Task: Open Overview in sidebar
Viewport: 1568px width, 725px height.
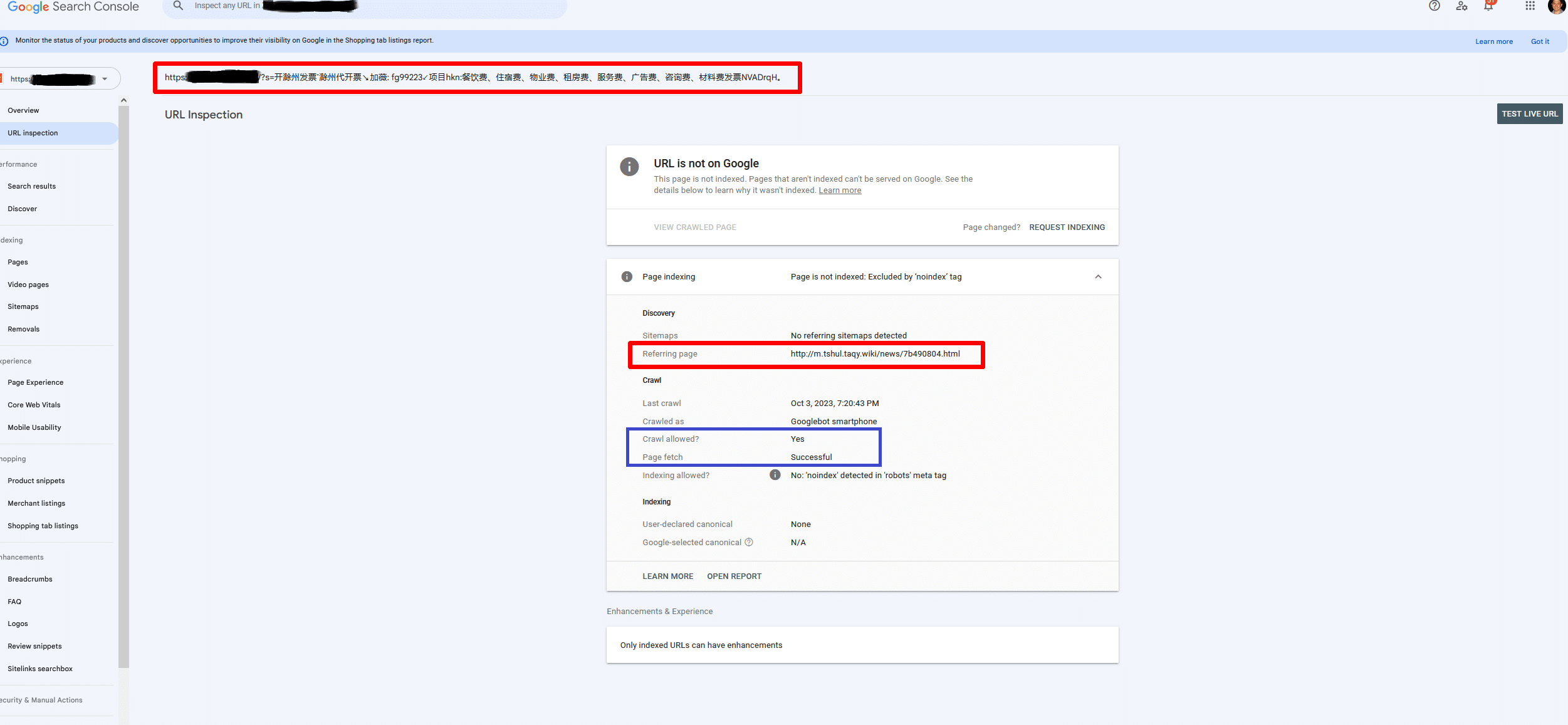Action: point(23,110)
